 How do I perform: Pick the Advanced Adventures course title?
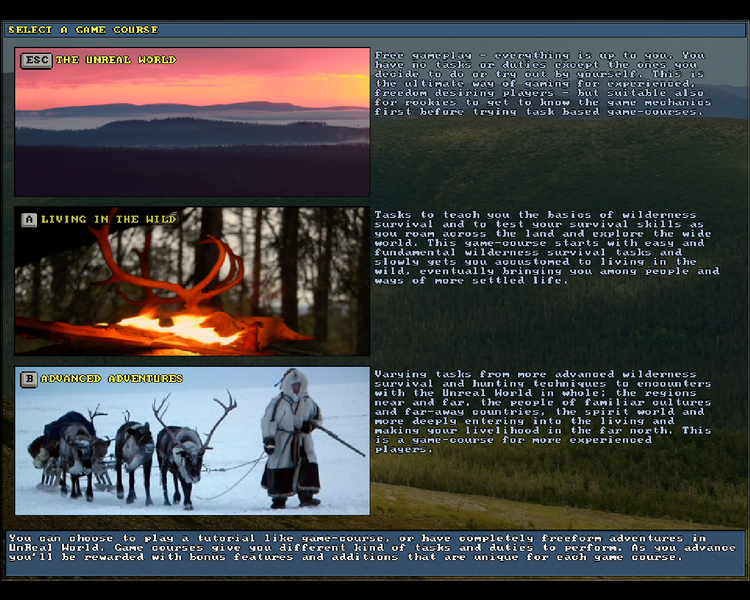[x=112, y=379]
